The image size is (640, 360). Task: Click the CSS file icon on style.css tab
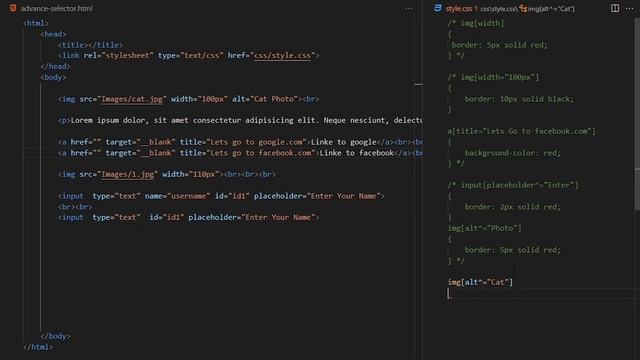click(438, 8)
